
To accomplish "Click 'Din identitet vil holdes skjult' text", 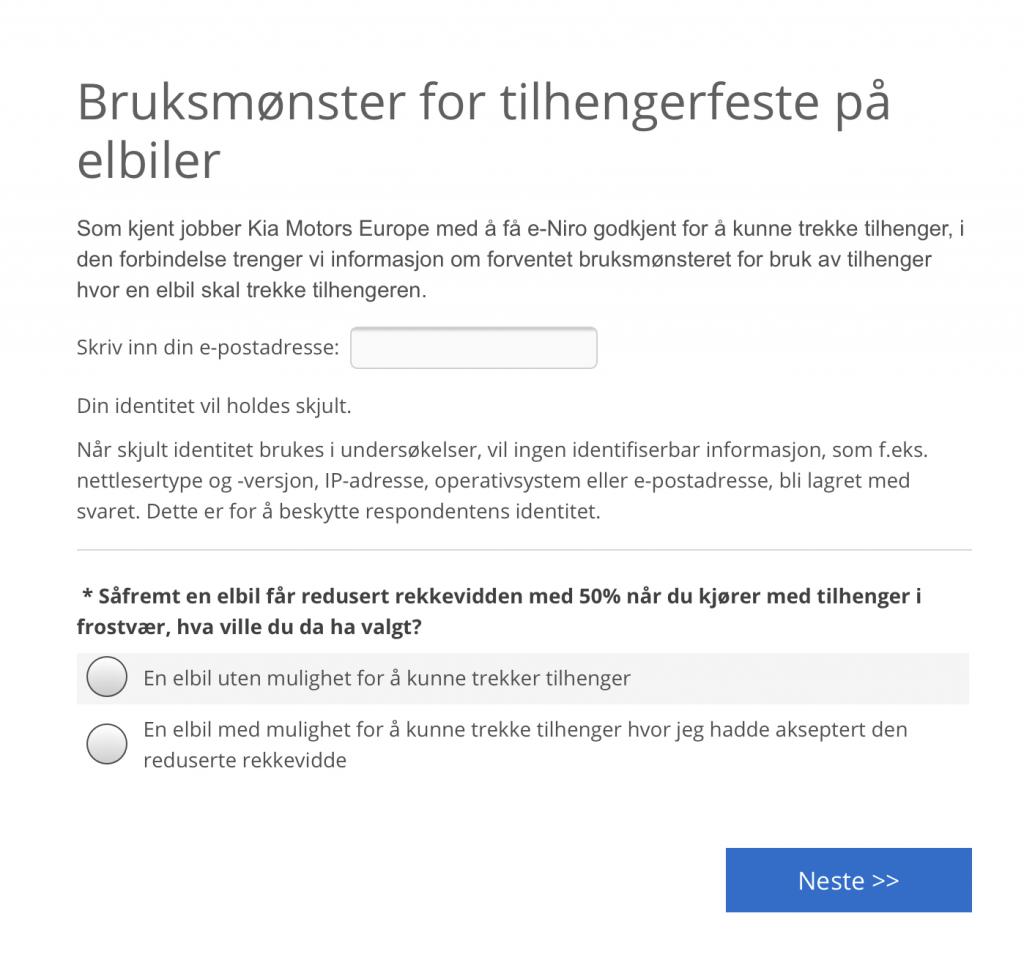I will (214, 406).
